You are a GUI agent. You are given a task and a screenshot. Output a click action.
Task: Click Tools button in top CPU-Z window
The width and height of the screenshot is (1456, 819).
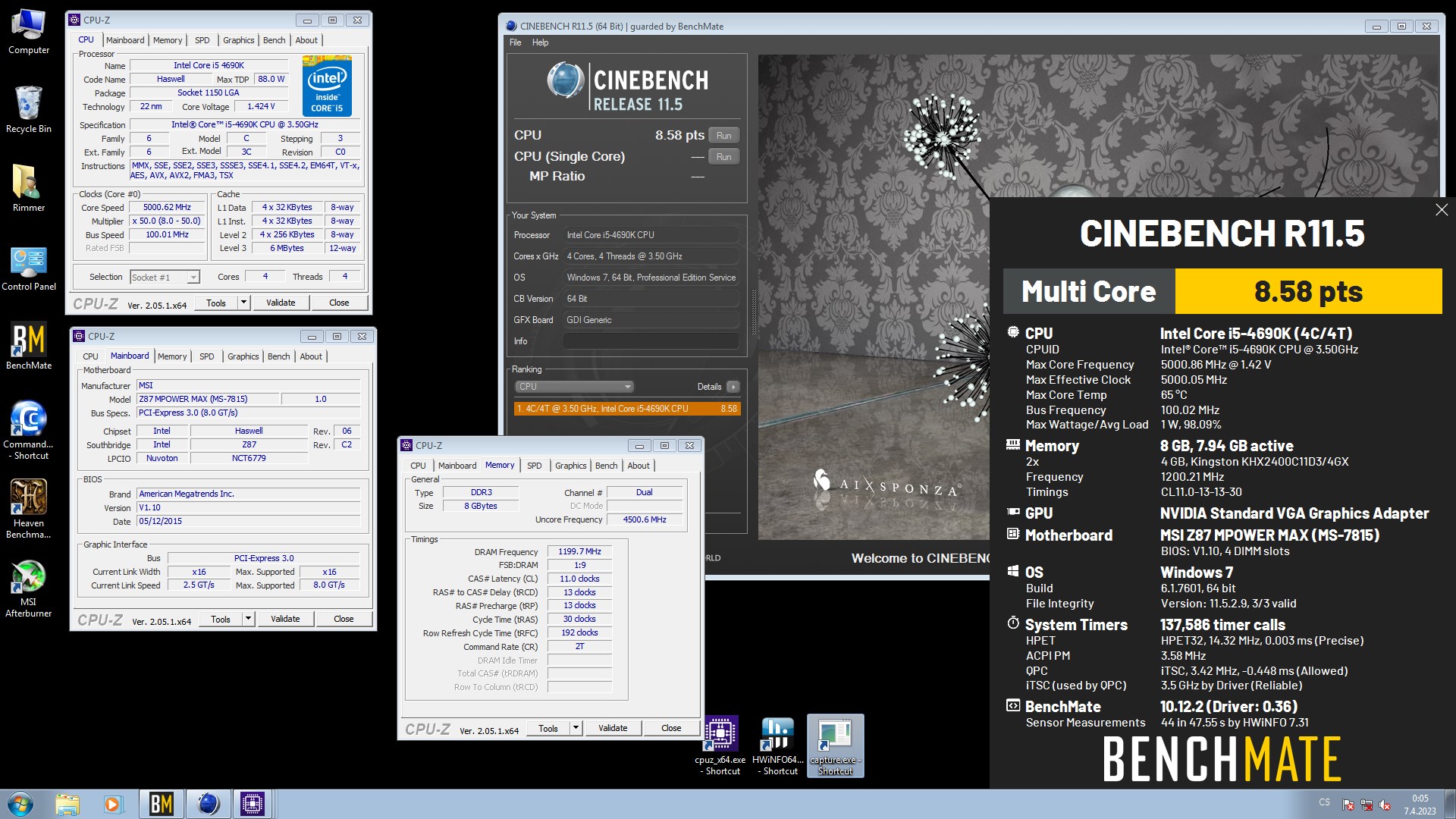click(216, 303)
